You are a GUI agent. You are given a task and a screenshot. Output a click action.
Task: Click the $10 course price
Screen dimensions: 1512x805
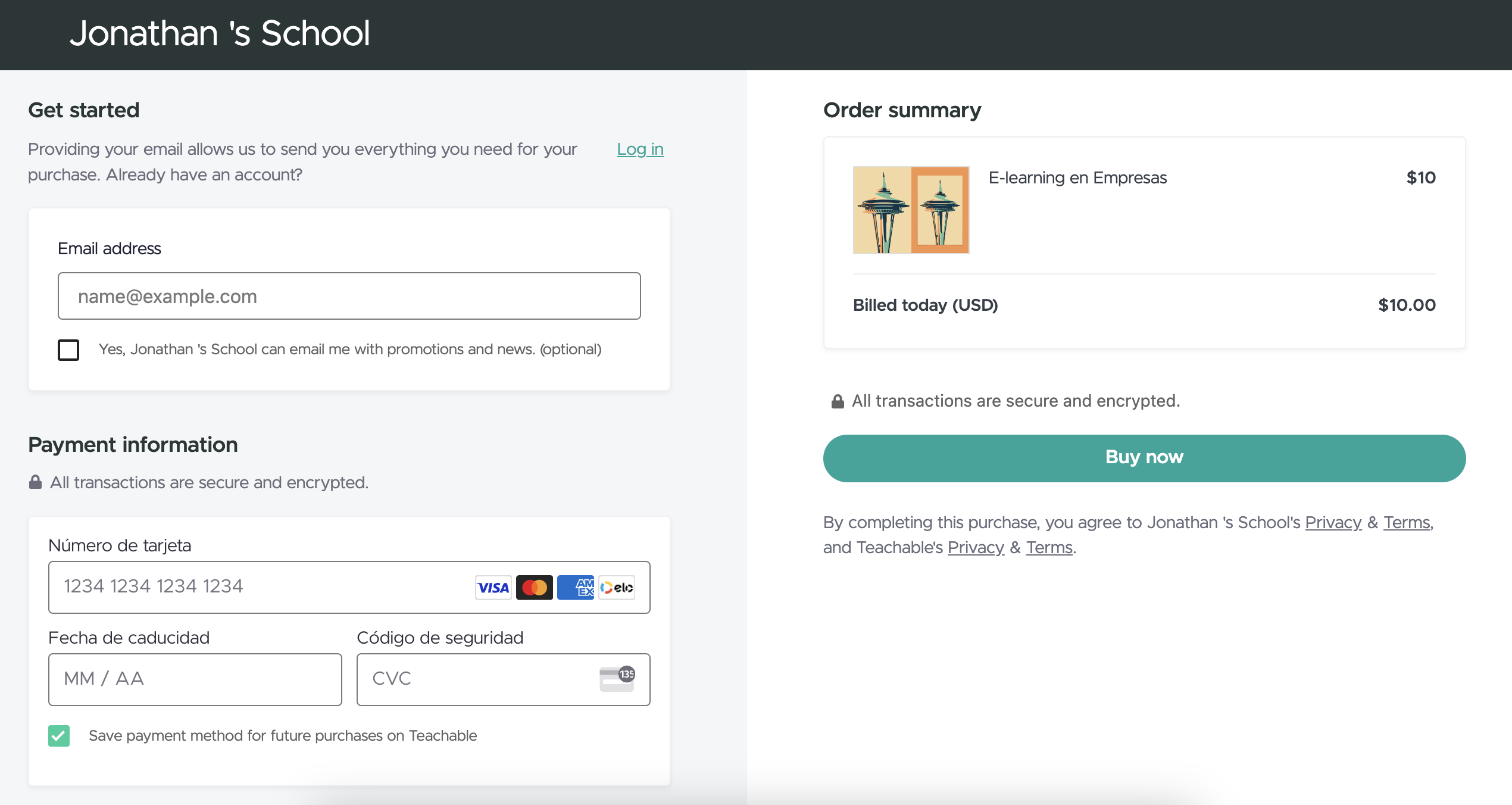1421,177
